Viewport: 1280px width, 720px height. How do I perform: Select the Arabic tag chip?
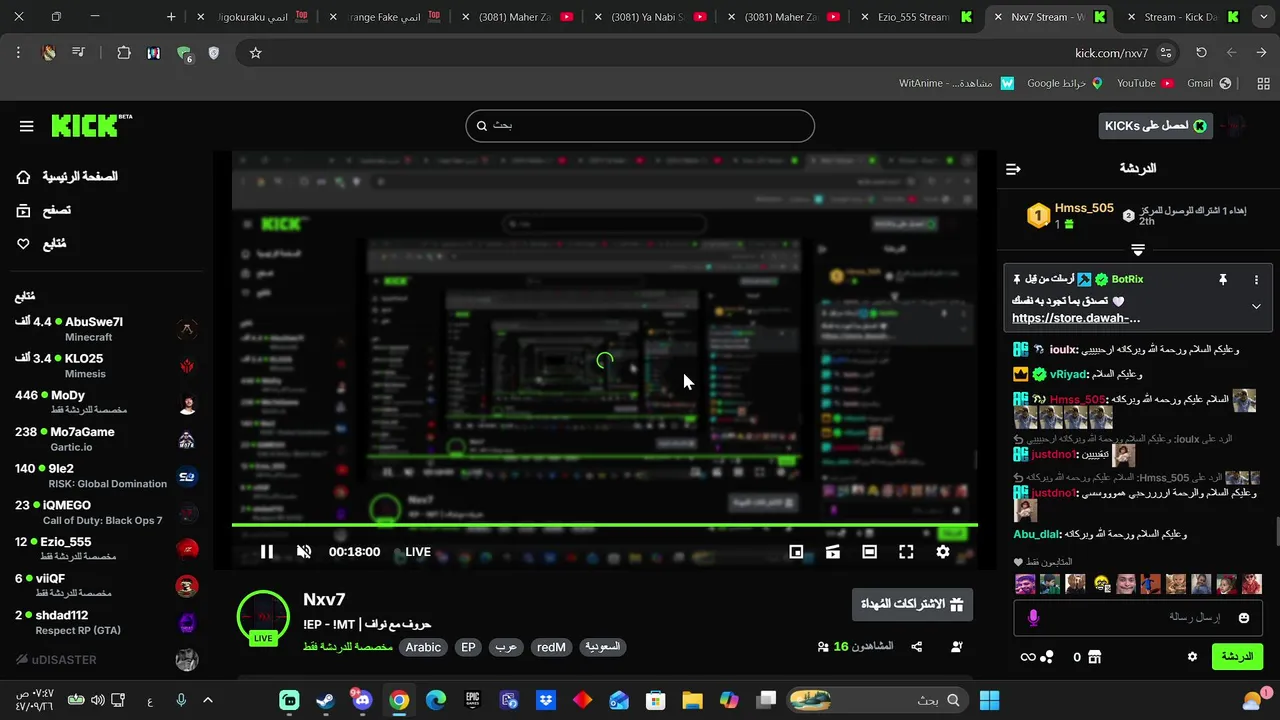[423, 647]
